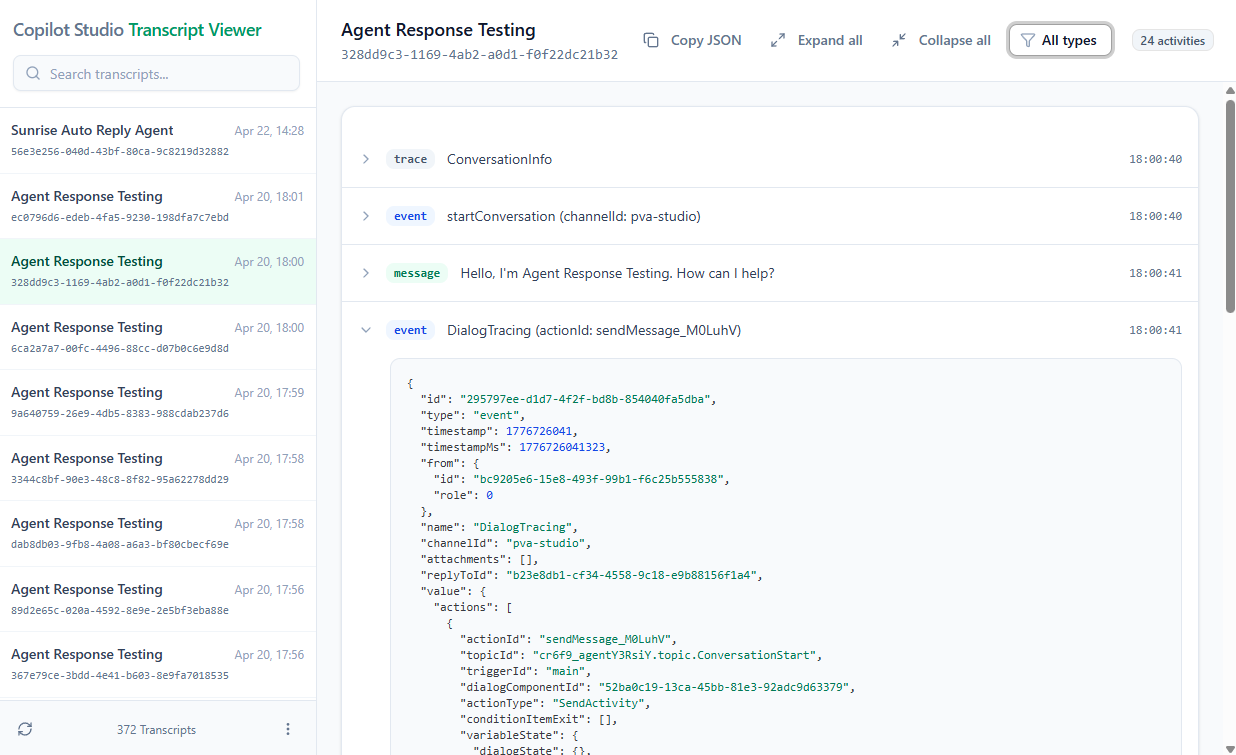Click Expand all button text
The width and height of the screenshot is (1236, 755).
point(830,40)
